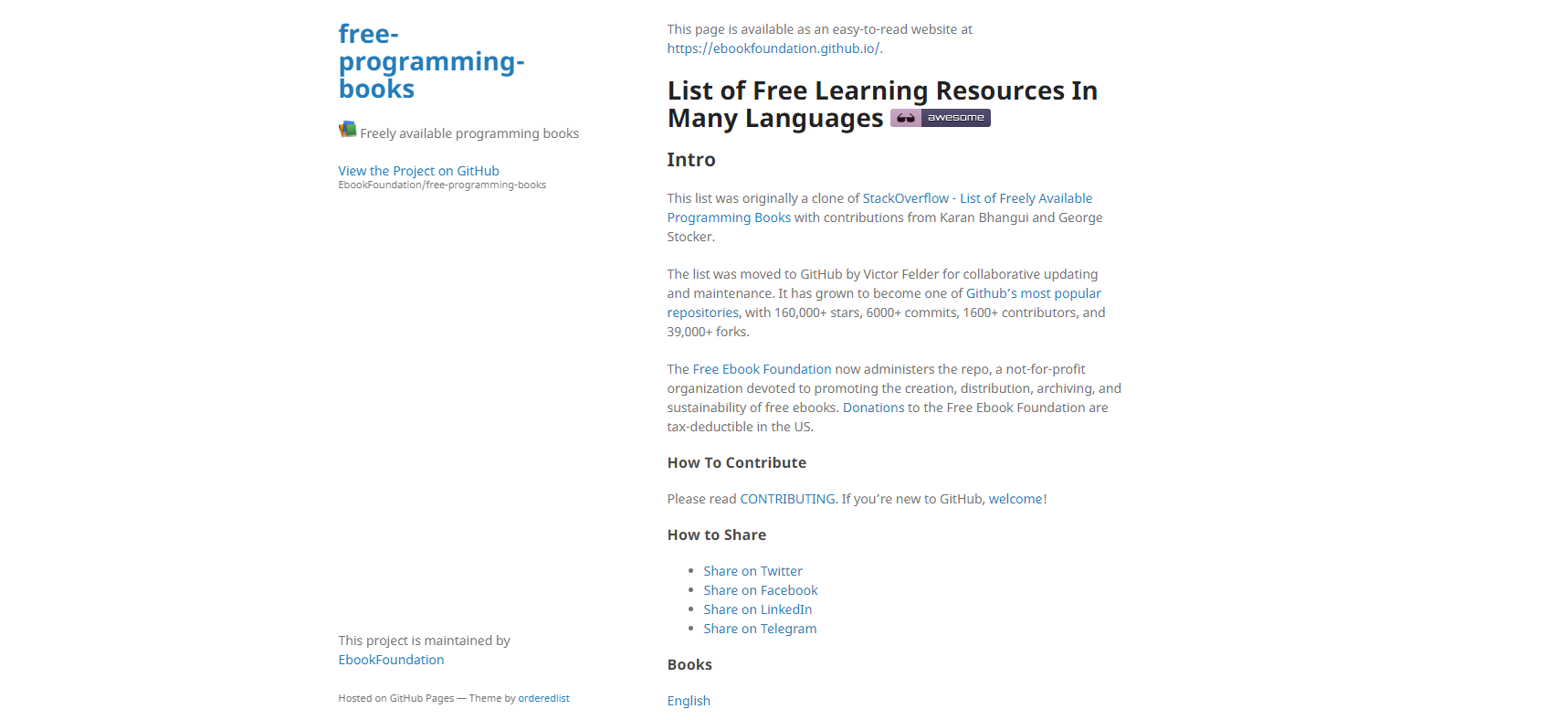Open the free-programming-books title link
The image size is (1568, 720).
click(431, 61)
